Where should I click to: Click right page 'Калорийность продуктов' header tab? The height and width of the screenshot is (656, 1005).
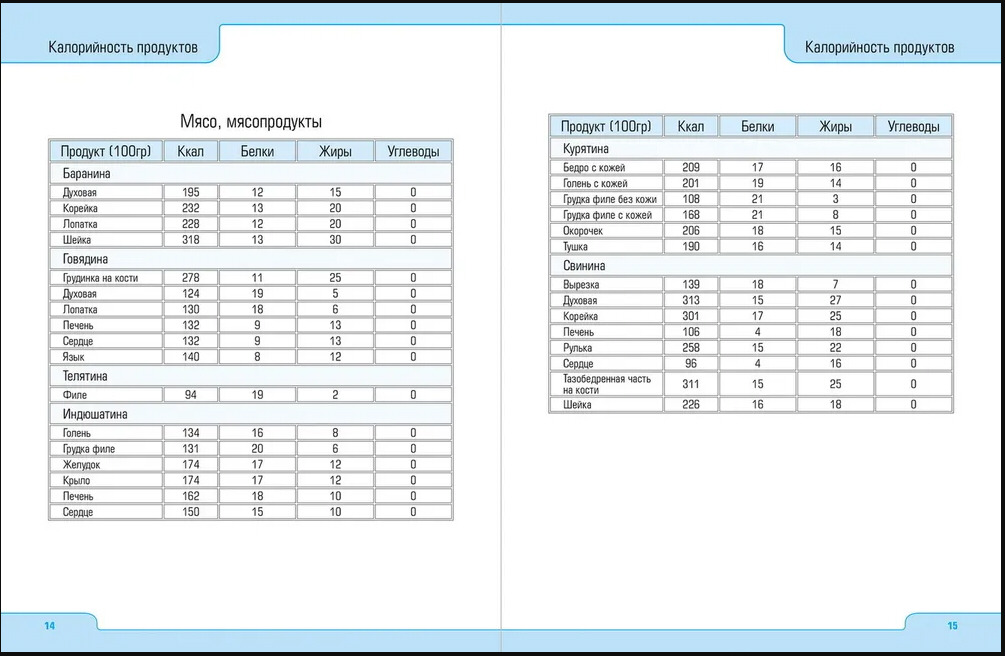point(879,47)
